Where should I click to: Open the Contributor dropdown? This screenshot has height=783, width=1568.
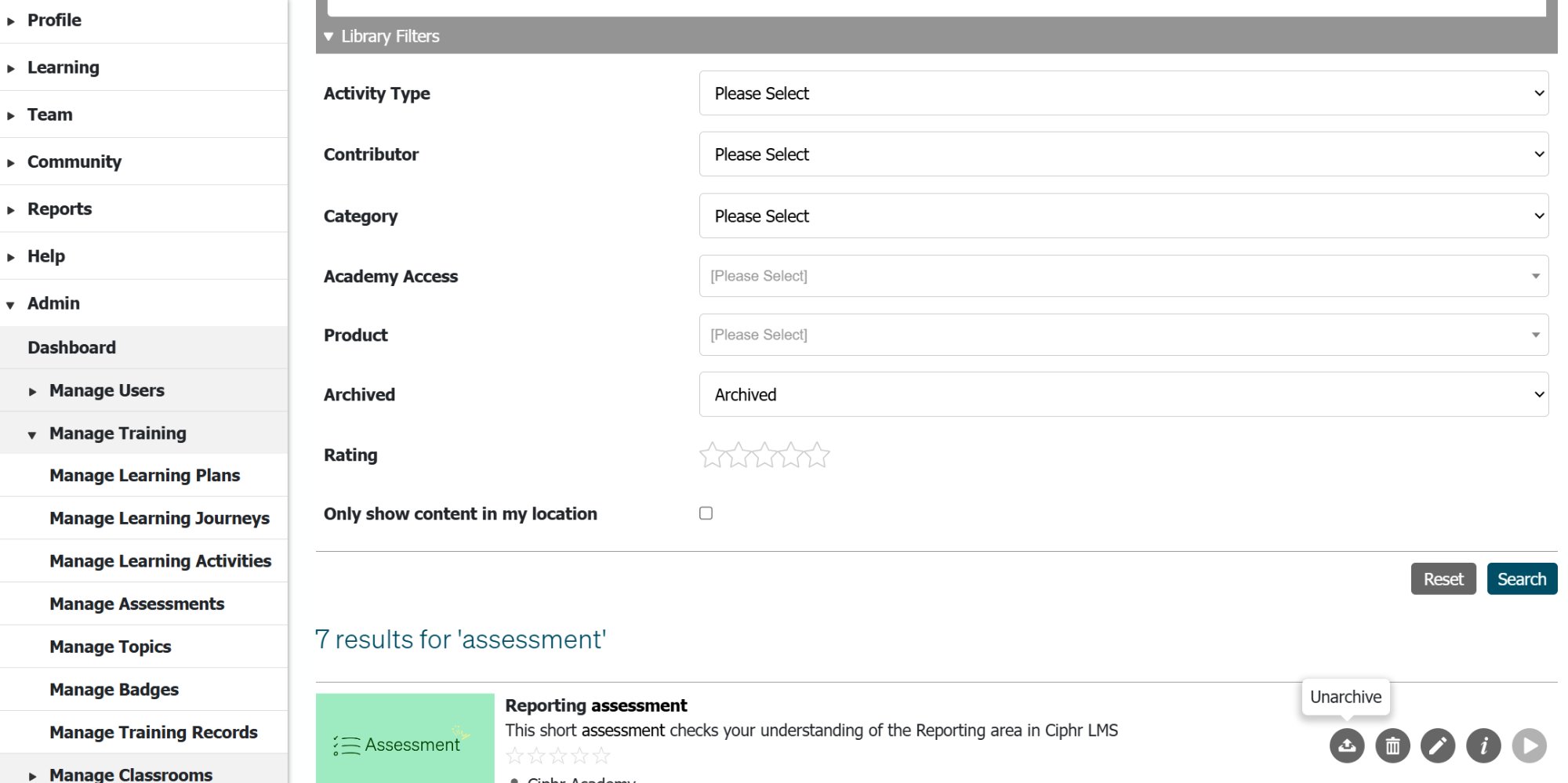coord(1123,154)
